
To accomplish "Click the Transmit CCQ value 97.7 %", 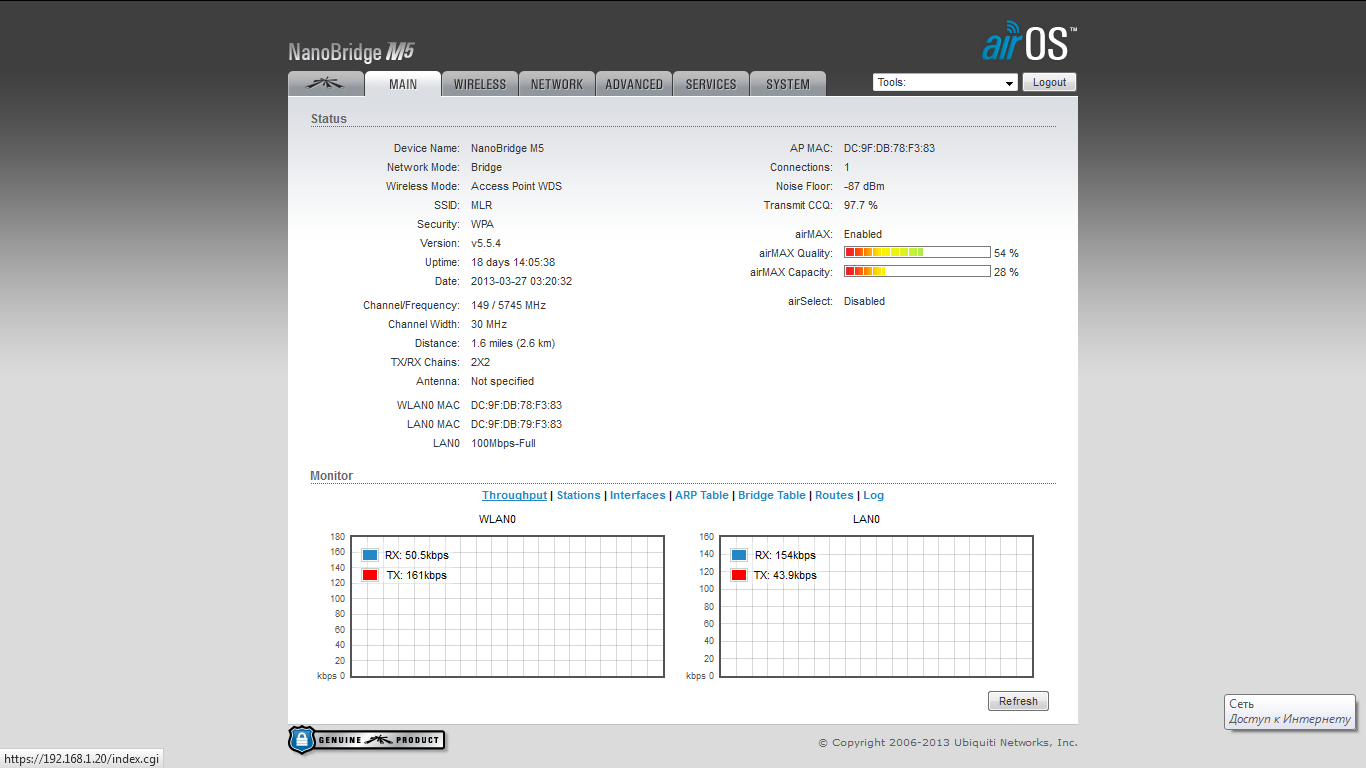I will [861, 205].
